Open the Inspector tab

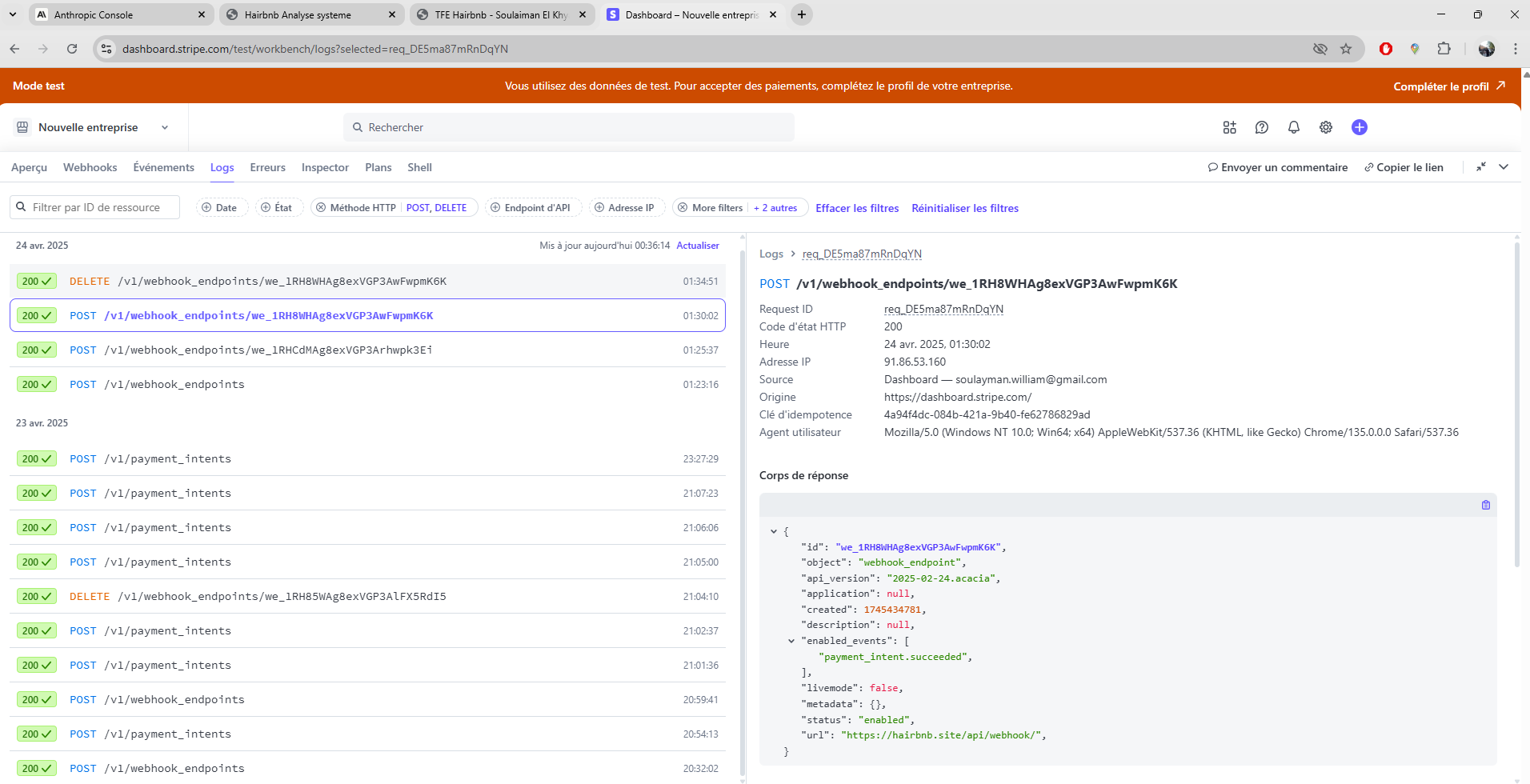[x=325, y=167]
